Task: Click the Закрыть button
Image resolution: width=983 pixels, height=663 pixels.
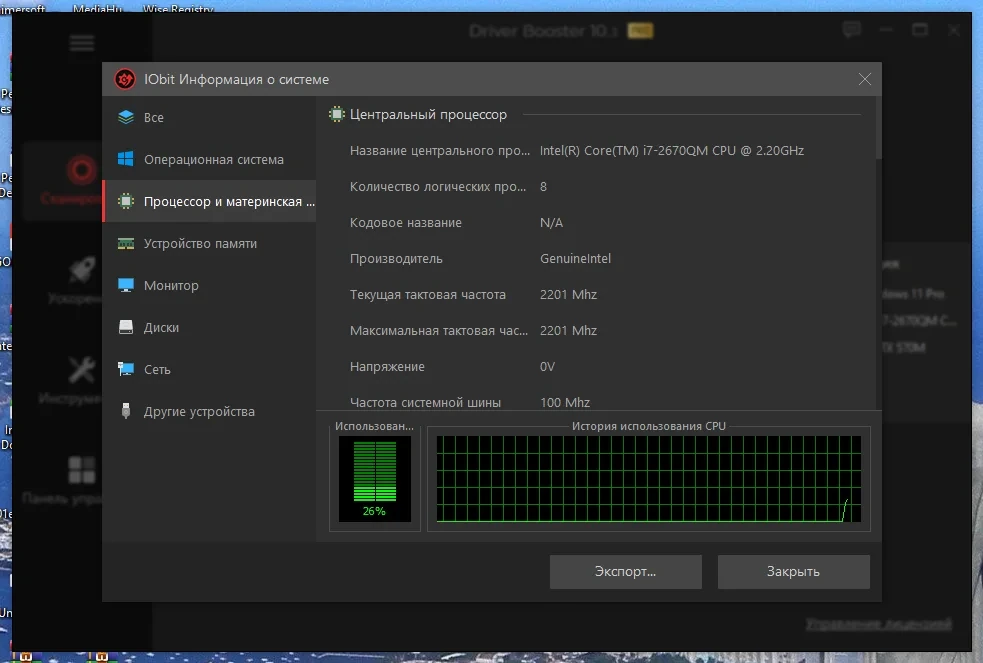Action: click(794, 572)
